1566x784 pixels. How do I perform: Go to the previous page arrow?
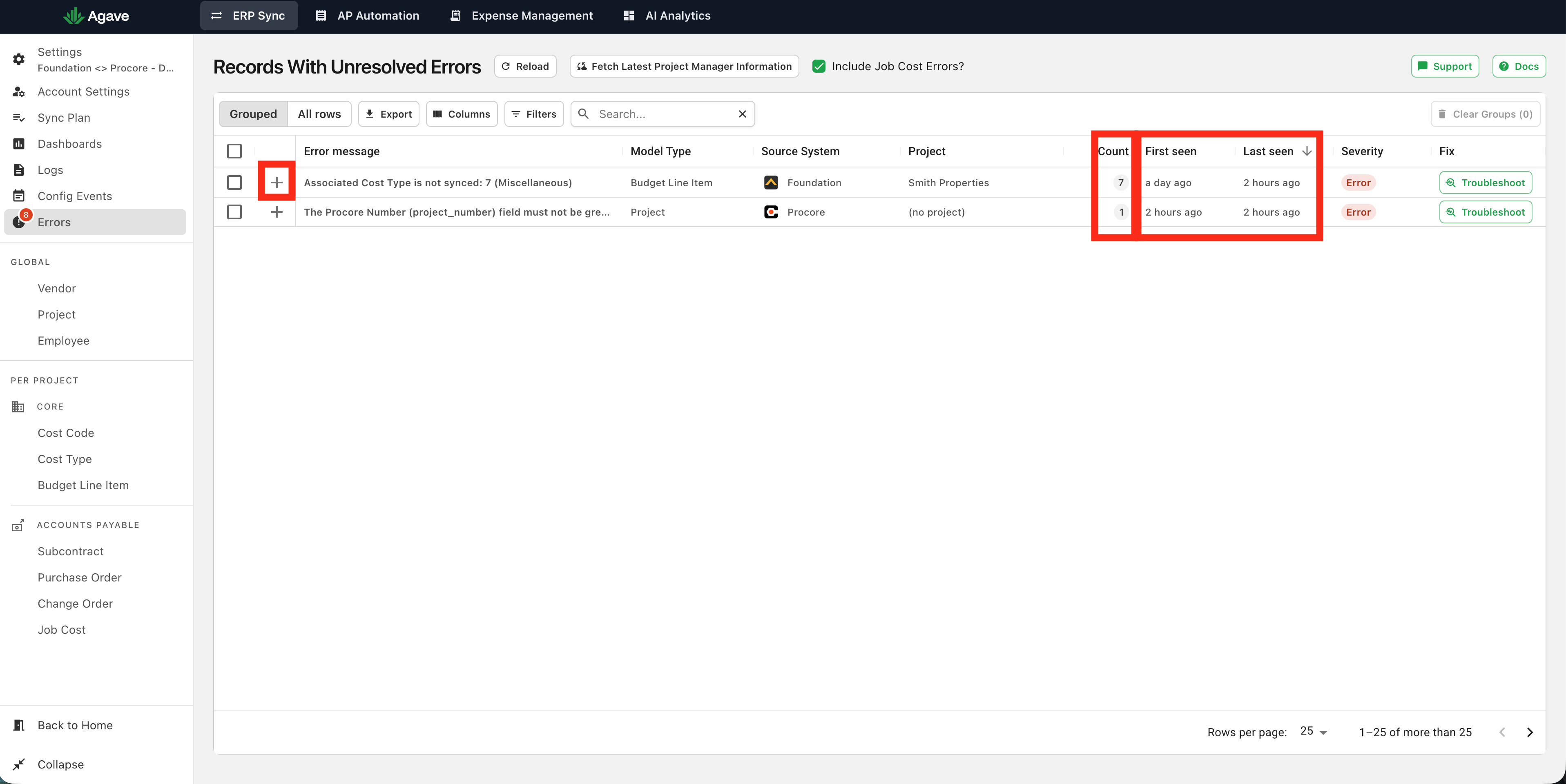(x=1502, y=732)
